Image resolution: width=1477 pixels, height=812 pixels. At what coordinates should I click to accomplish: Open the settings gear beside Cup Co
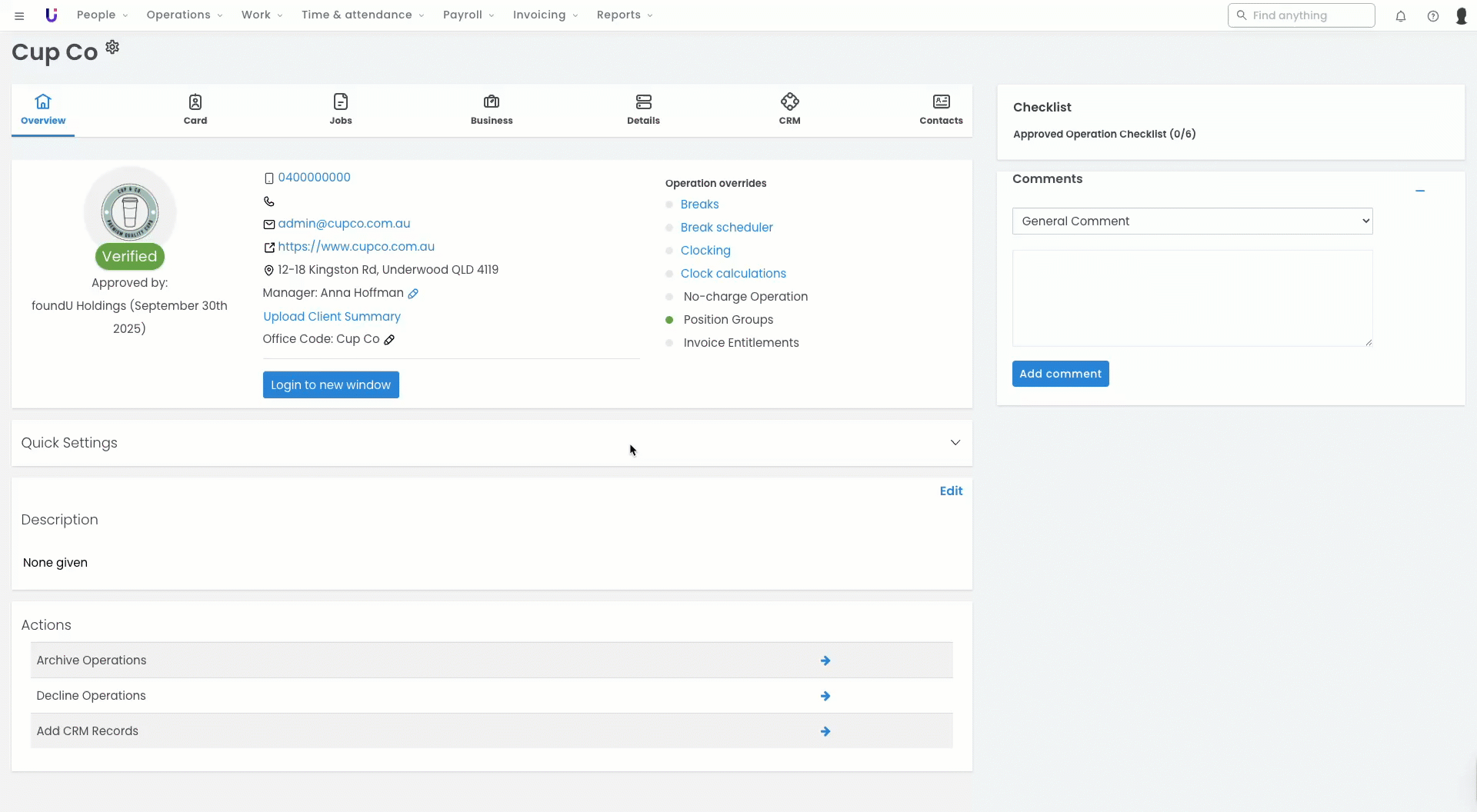[x=112, y=48]
